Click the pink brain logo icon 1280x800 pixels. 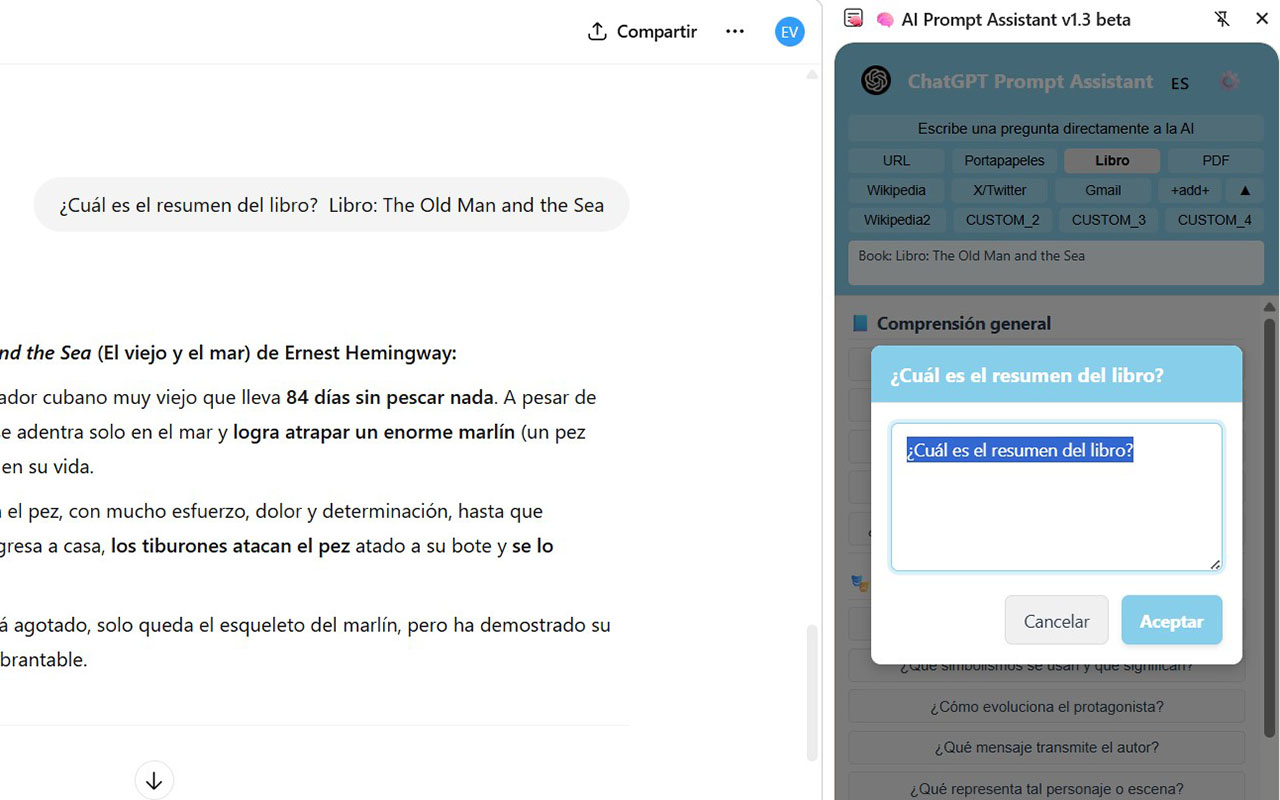[x=884, y=19]
